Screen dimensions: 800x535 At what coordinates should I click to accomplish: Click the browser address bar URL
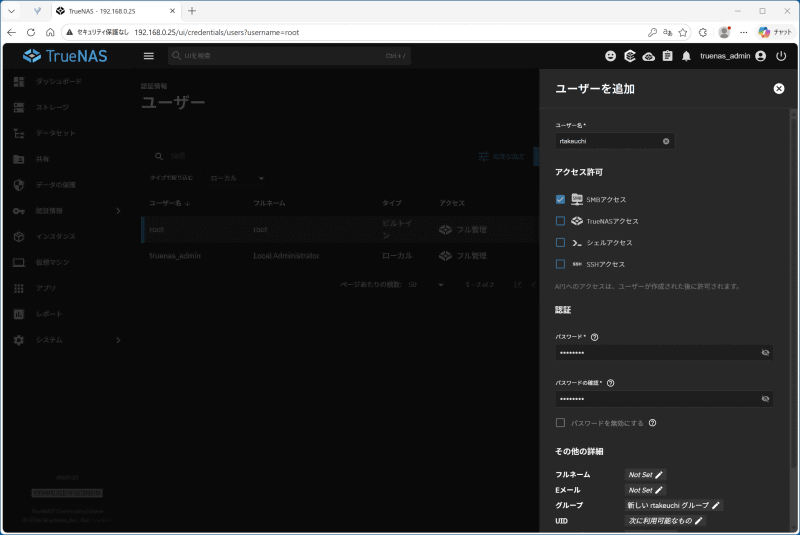216,32
